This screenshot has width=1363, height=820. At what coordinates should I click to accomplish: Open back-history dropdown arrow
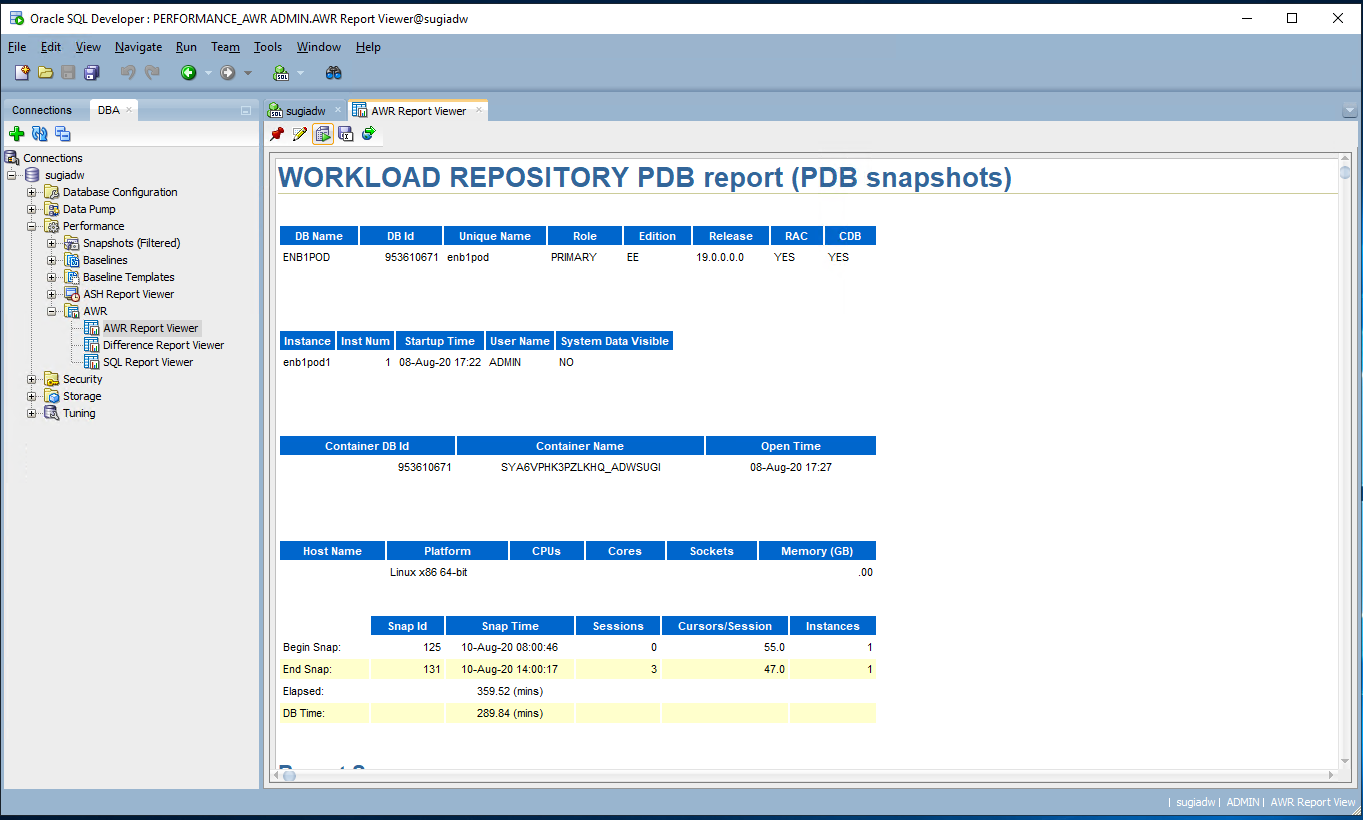(208, 73)
